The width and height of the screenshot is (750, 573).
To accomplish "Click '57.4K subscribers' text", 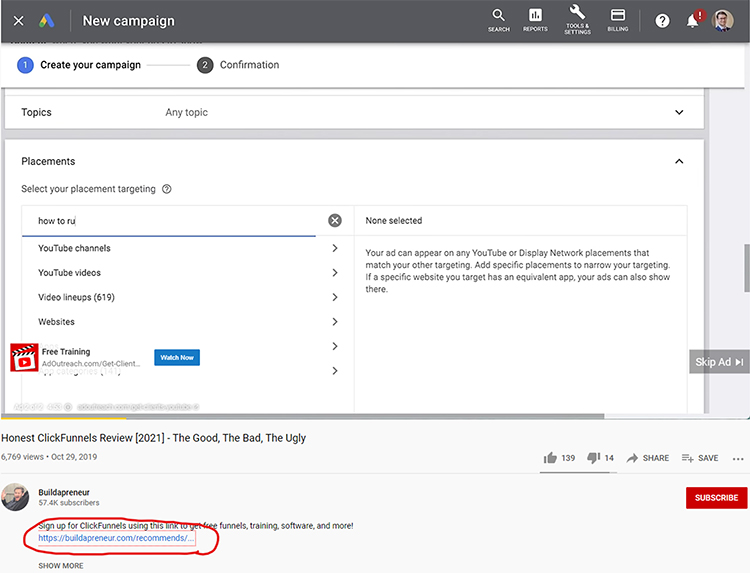I will [69, 503].
